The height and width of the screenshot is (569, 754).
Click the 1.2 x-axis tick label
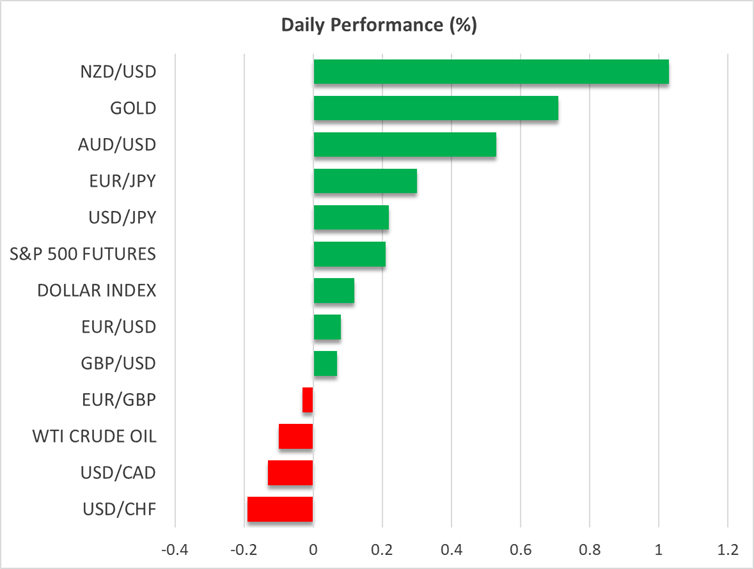[x=727, y=551]
